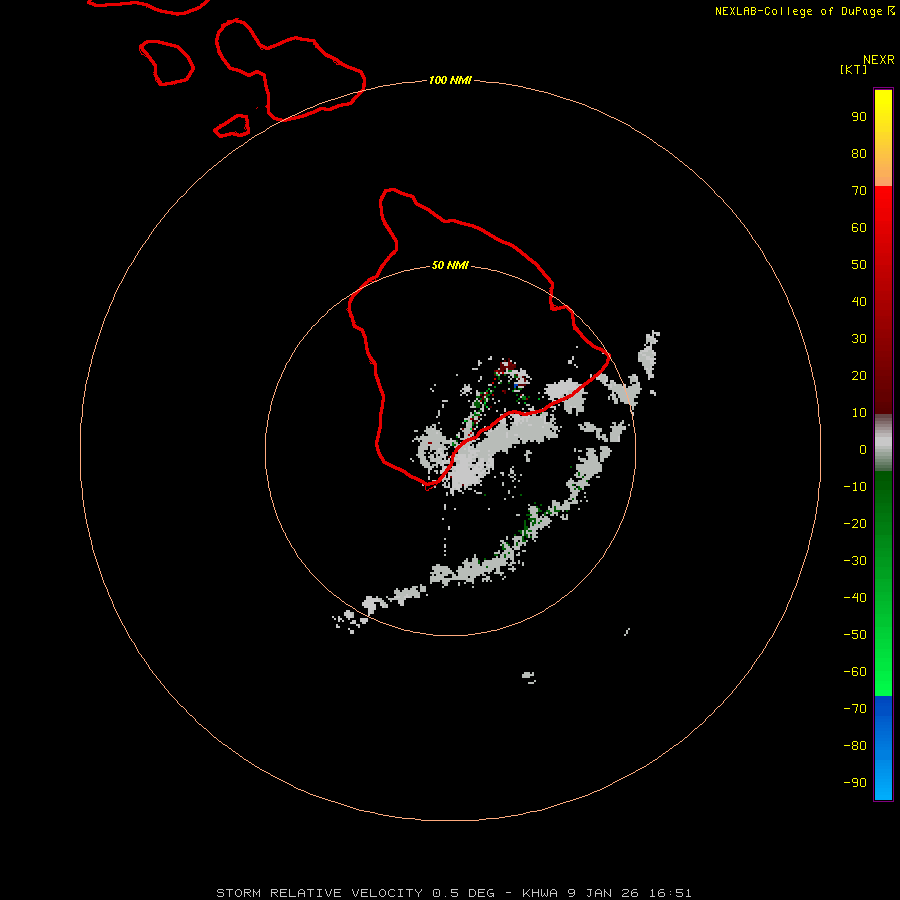Click the -30 value on velocity scale
This screenshot has width=900, height=900.
[x=855, y=561]
